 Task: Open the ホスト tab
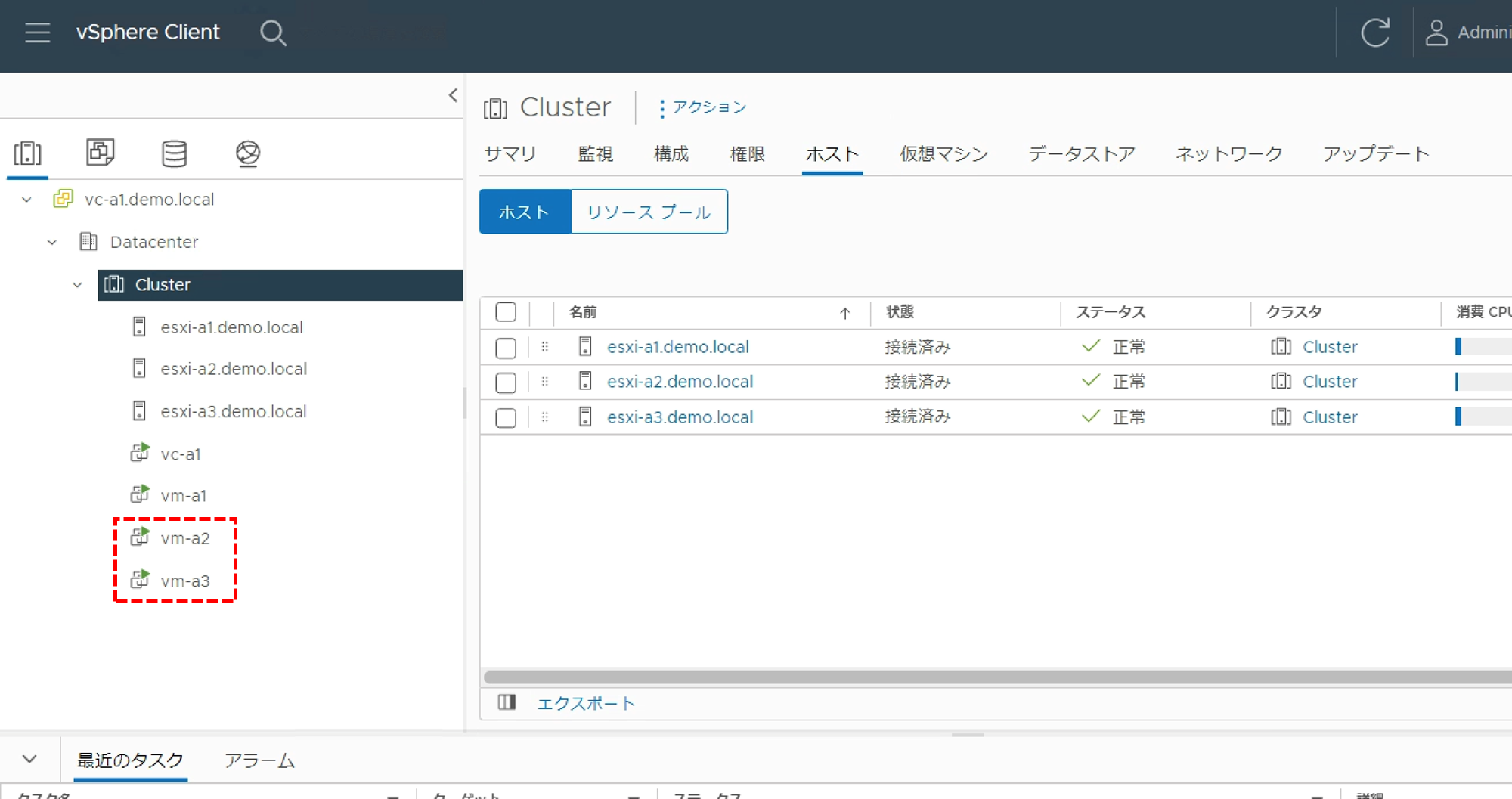(832, 154)
